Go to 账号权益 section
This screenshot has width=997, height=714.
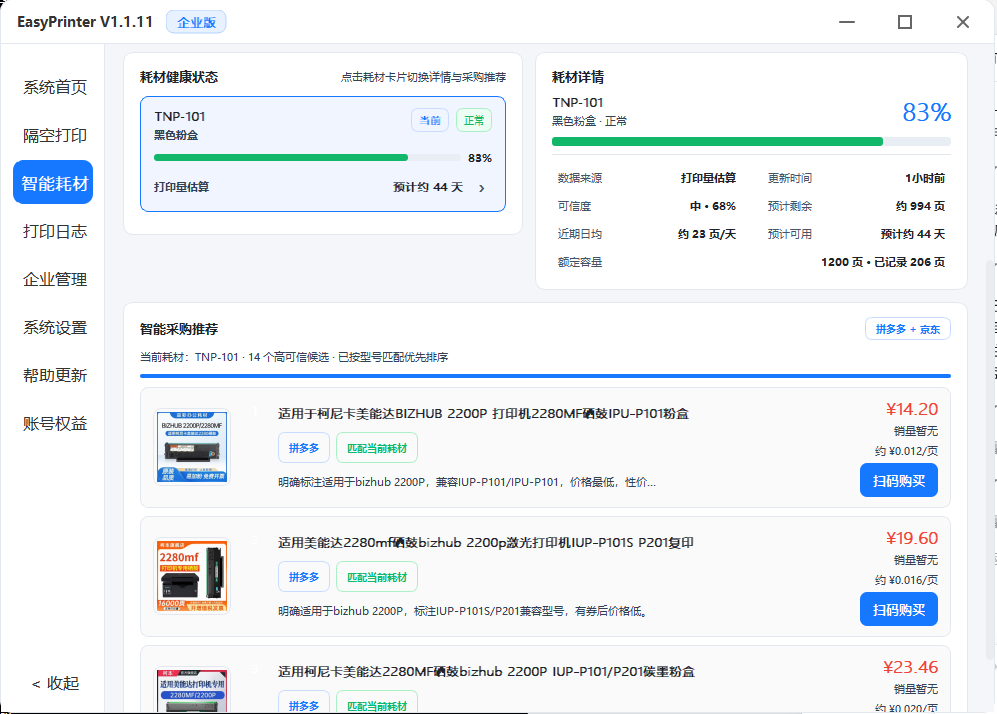pyautogui.click(x=55, y=423)
